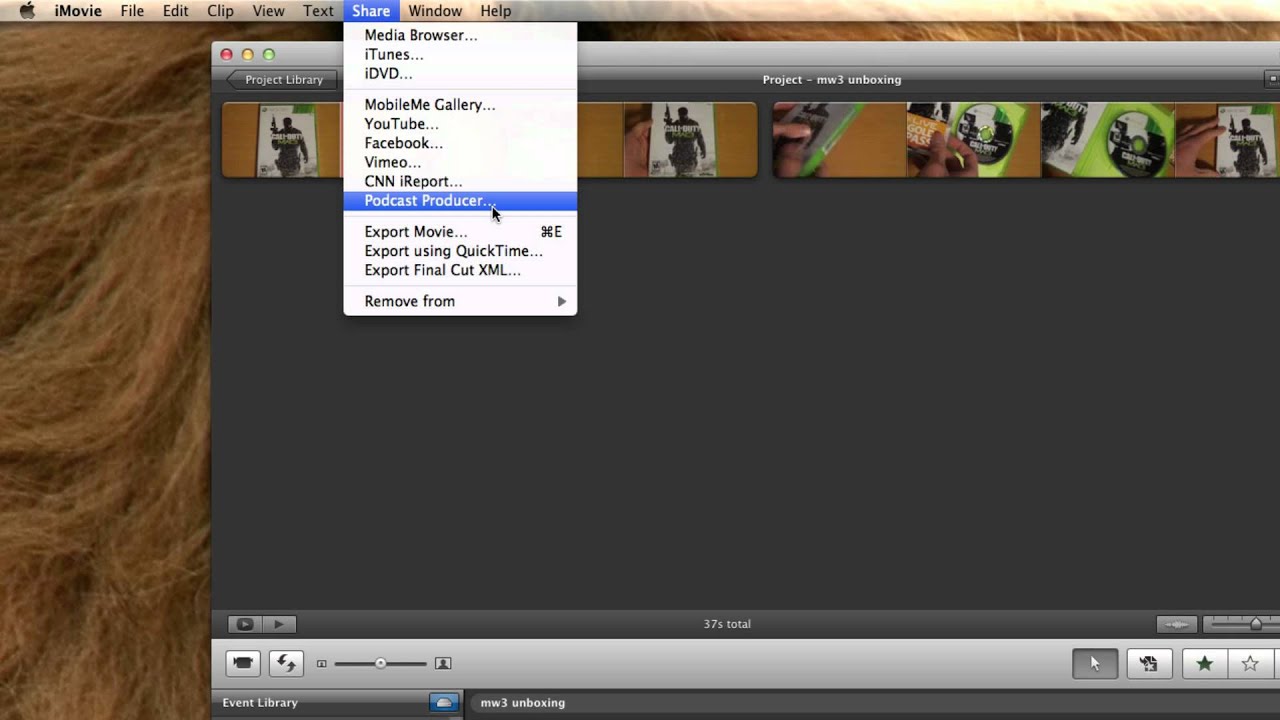Click the large thumbnail size icon

pyautogui.click(x=443, y=663)
